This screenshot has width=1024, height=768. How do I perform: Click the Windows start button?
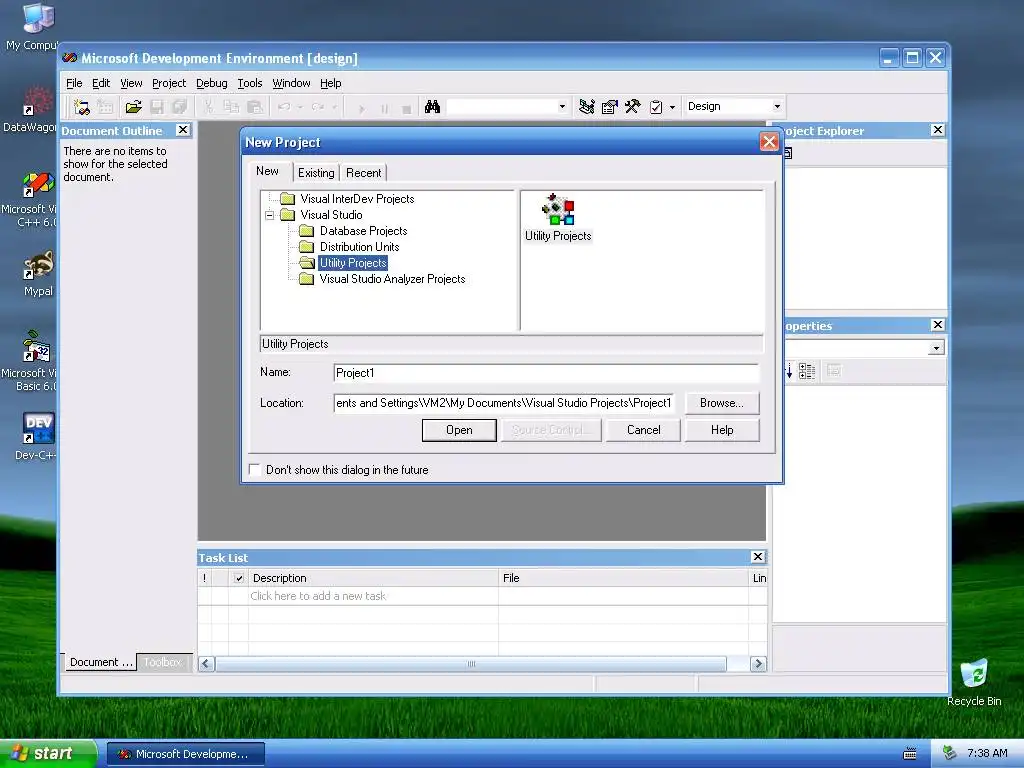48,754
